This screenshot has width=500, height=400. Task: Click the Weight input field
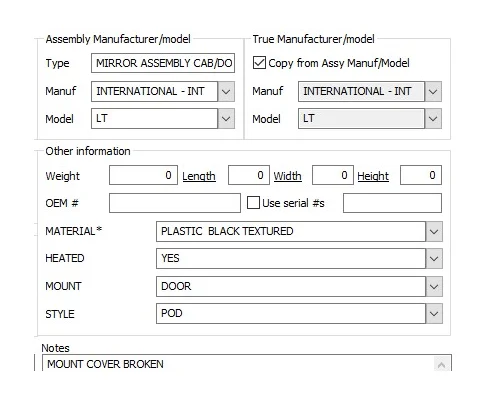click(x=143, y=175)
